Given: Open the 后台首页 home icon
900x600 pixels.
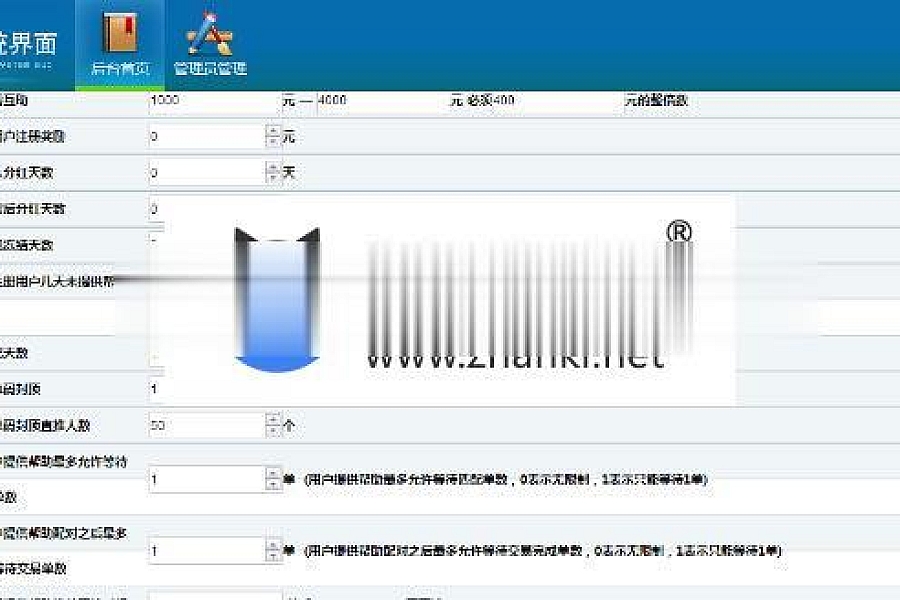Looking at the screenshot, I should pyautogui.click(x=120, y=32).
